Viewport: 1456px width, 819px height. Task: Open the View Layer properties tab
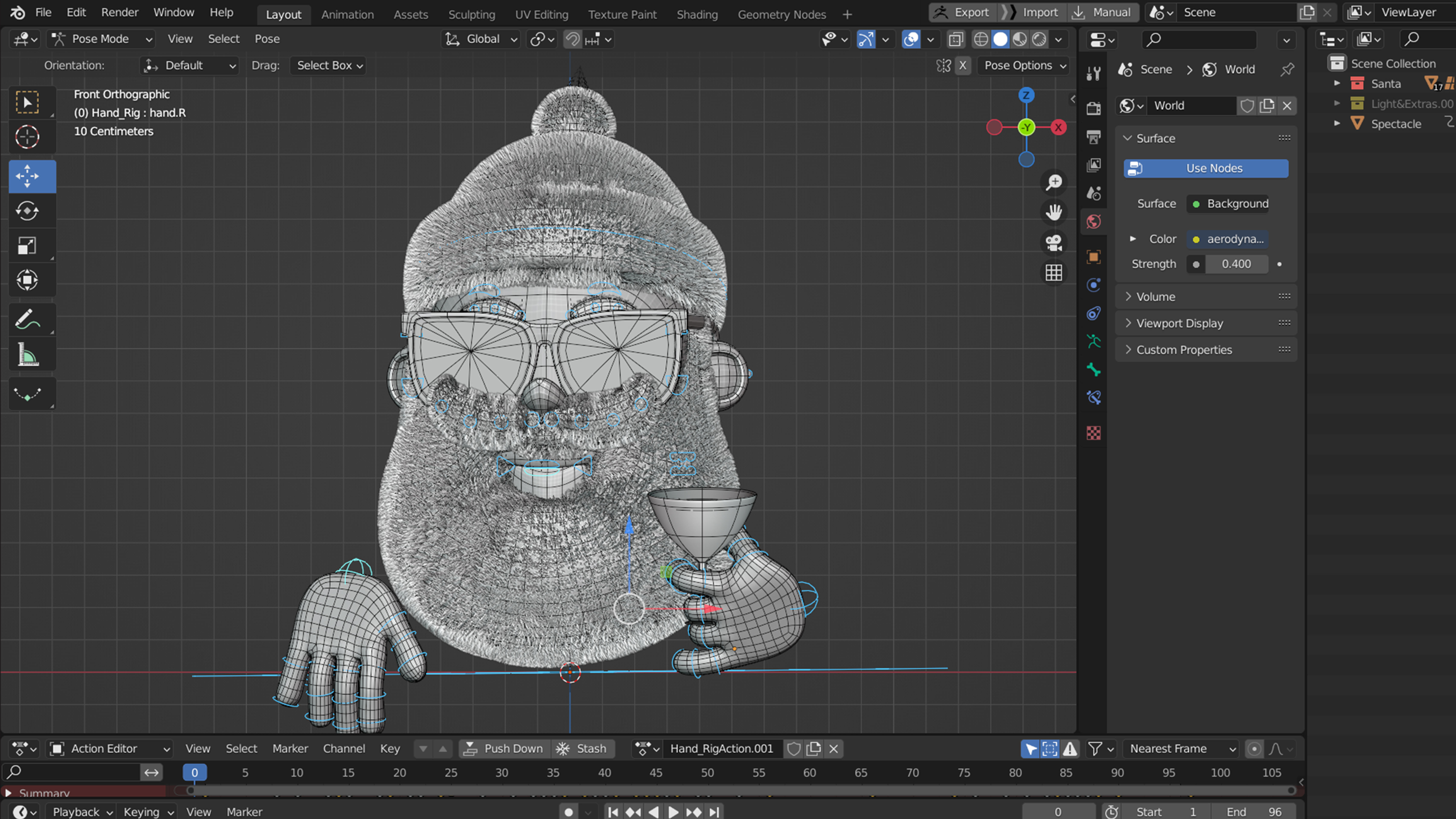pyautogui.click(x=1093, y=165)
